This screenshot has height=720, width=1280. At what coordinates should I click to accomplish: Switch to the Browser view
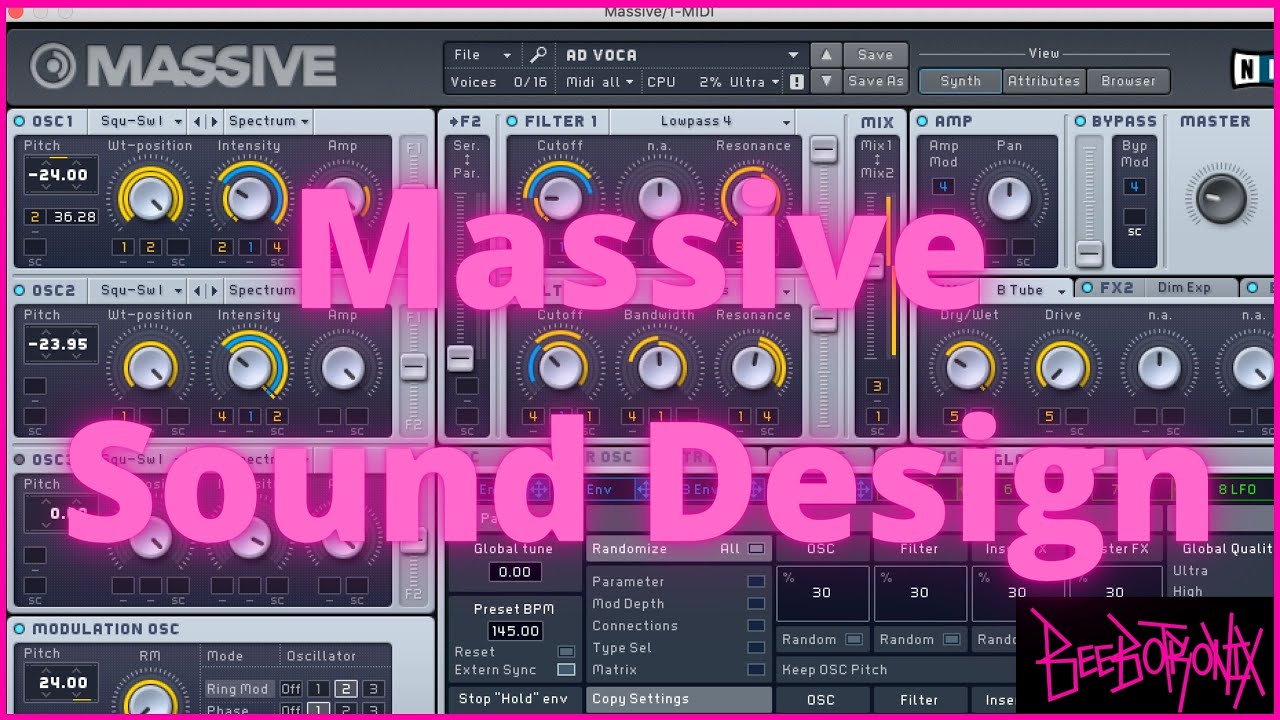click(x=1128, y=81)
